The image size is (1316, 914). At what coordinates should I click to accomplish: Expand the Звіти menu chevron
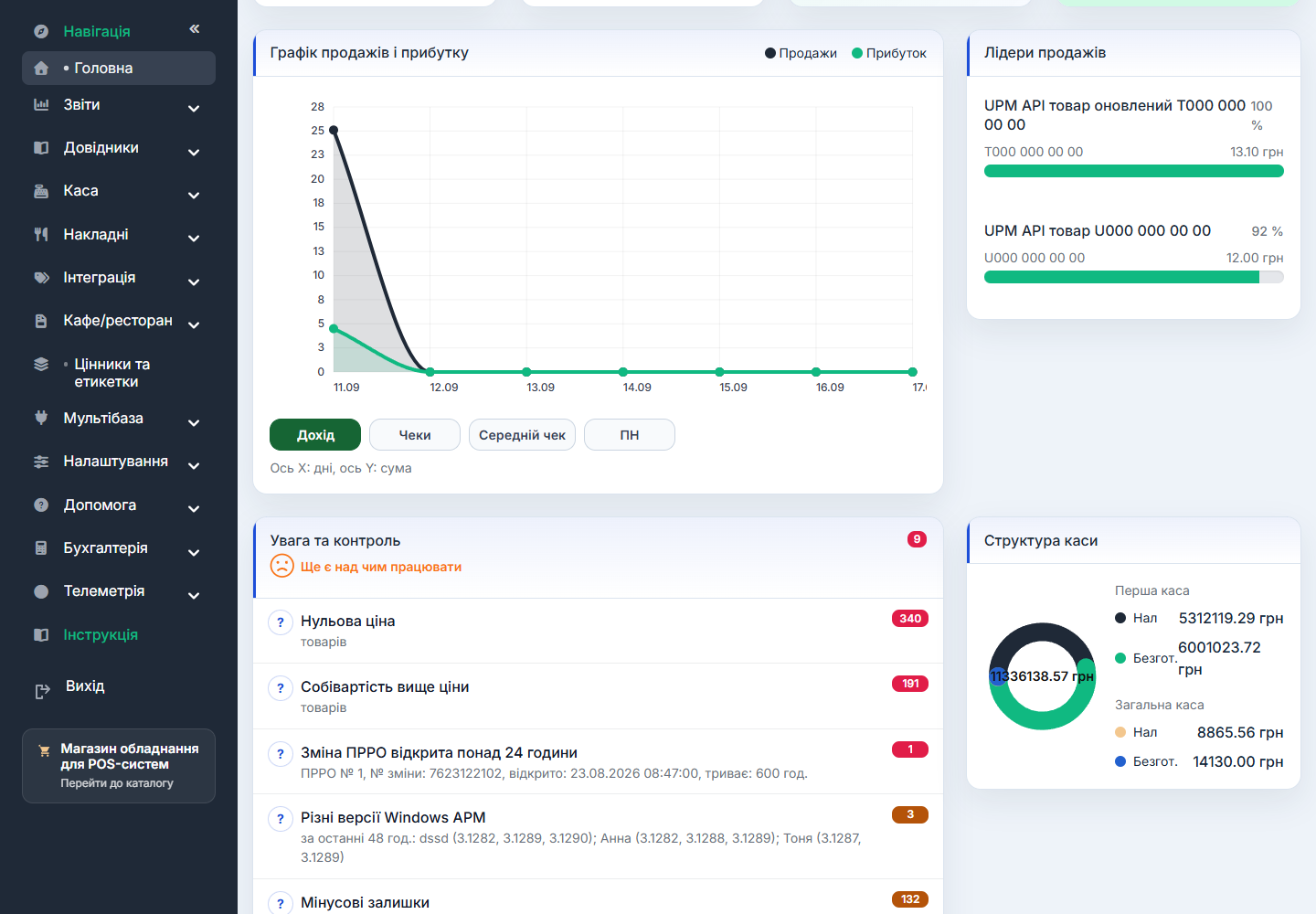[194, 109]
